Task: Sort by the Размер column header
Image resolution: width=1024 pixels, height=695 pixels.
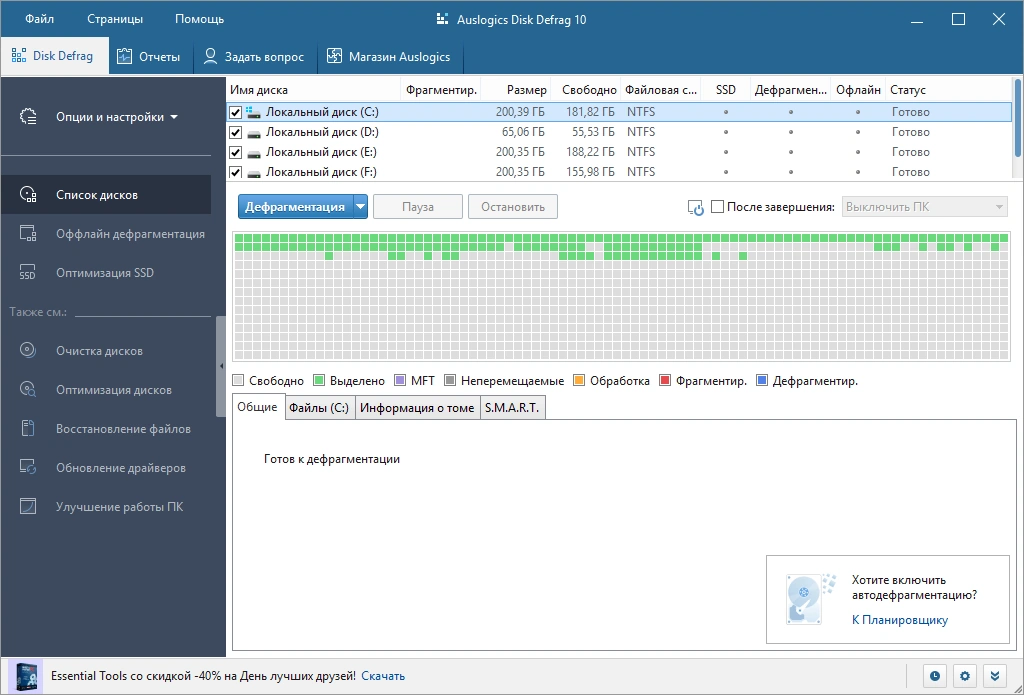Action: [526, 90]
